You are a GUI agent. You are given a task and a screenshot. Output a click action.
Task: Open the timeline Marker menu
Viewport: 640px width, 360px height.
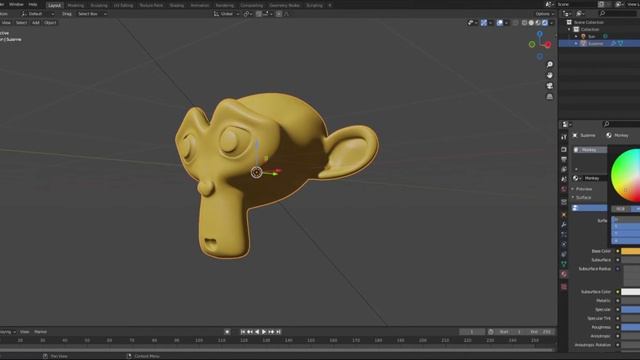[x=40, y=332]
